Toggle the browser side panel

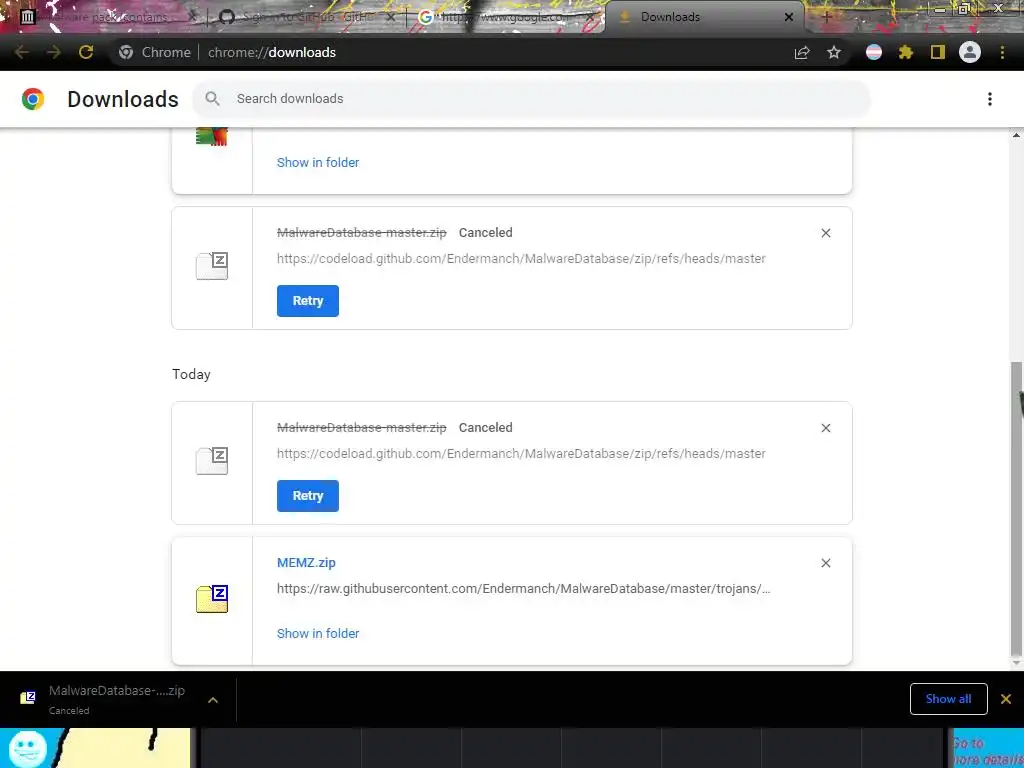click(x=938, y=52)
